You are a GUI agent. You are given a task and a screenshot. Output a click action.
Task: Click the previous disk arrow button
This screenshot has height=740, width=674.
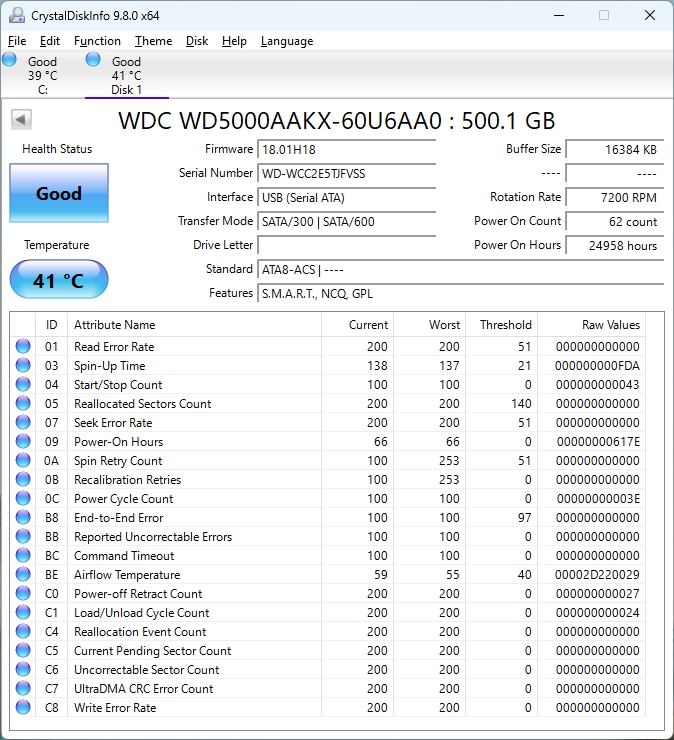click(x=21, y=120)
